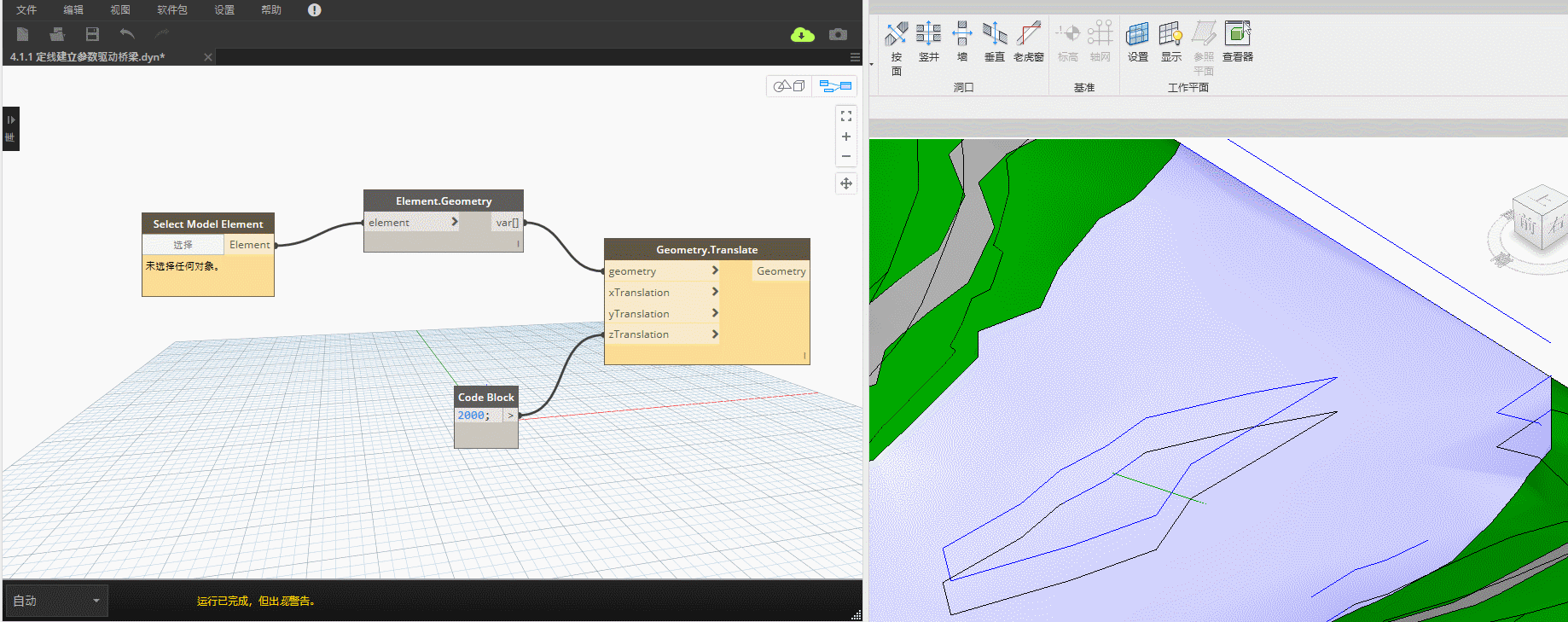1568x622 pixels.
Task: Click the zoom out minus button
Action: (x=846, y=156)
